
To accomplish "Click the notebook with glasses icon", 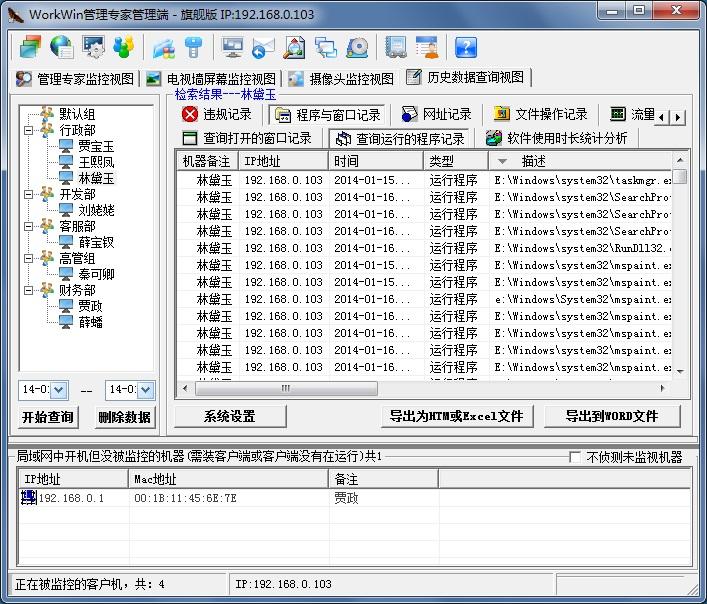I will (x=396, y=47).
